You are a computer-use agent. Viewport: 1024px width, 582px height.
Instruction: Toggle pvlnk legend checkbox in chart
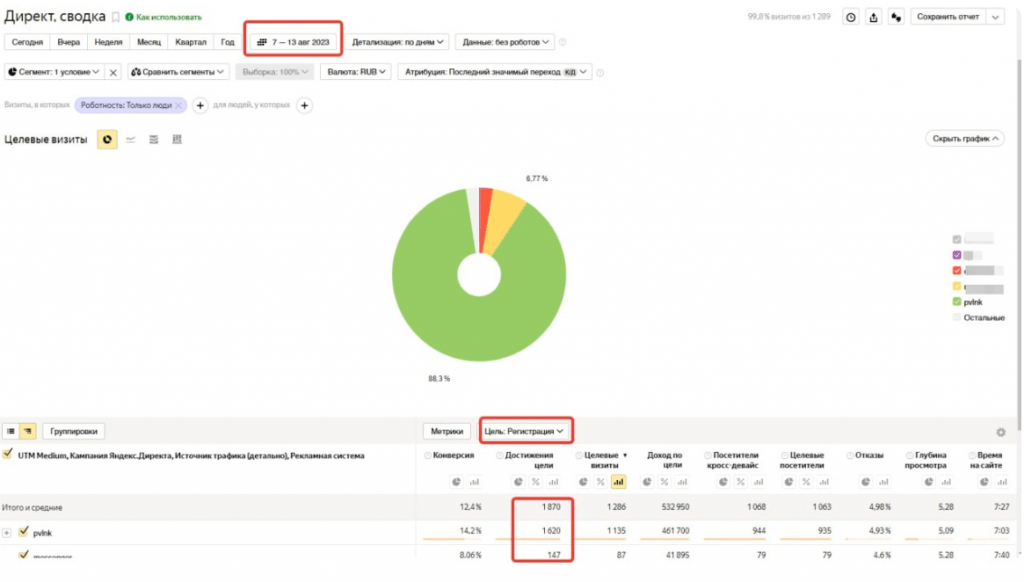click(x=957, y=301)
